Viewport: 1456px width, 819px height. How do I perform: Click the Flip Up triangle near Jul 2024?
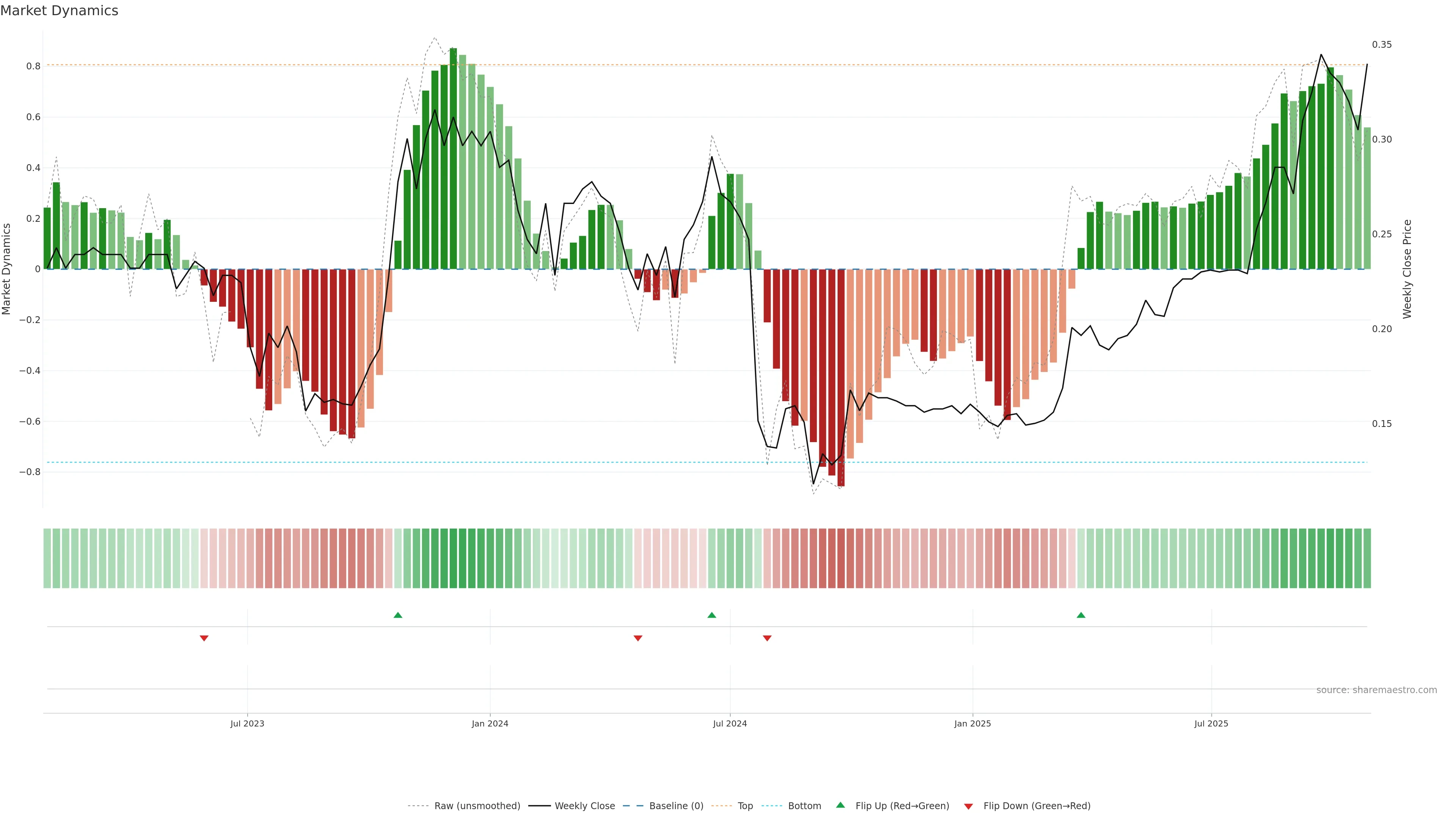tap(712, 615)
